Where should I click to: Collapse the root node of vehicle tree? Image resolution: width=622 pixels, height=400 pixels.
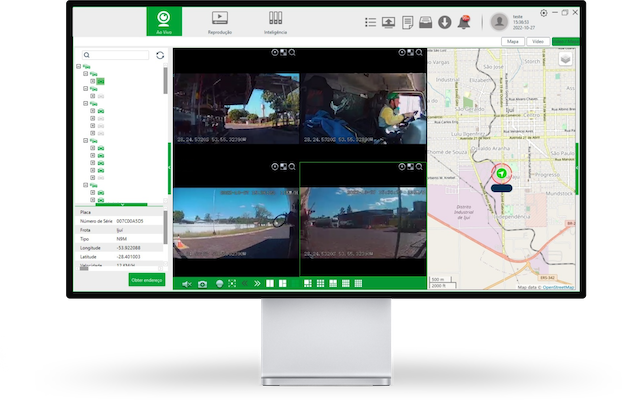(79, 67)
